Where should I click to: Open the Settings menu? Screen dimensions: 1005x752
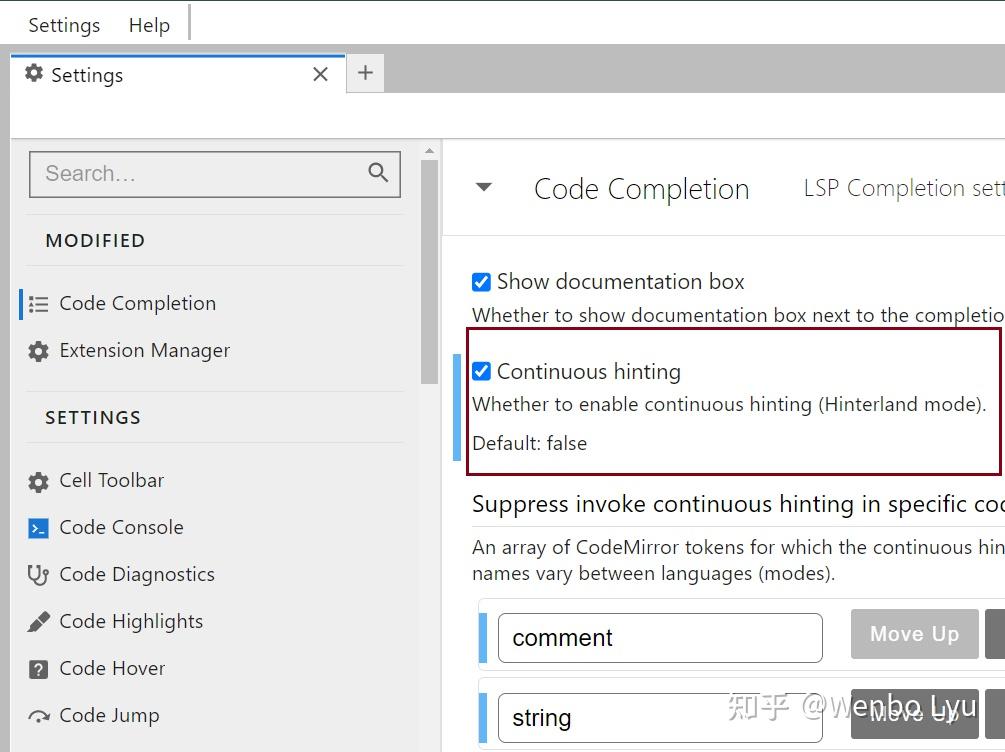64,25
